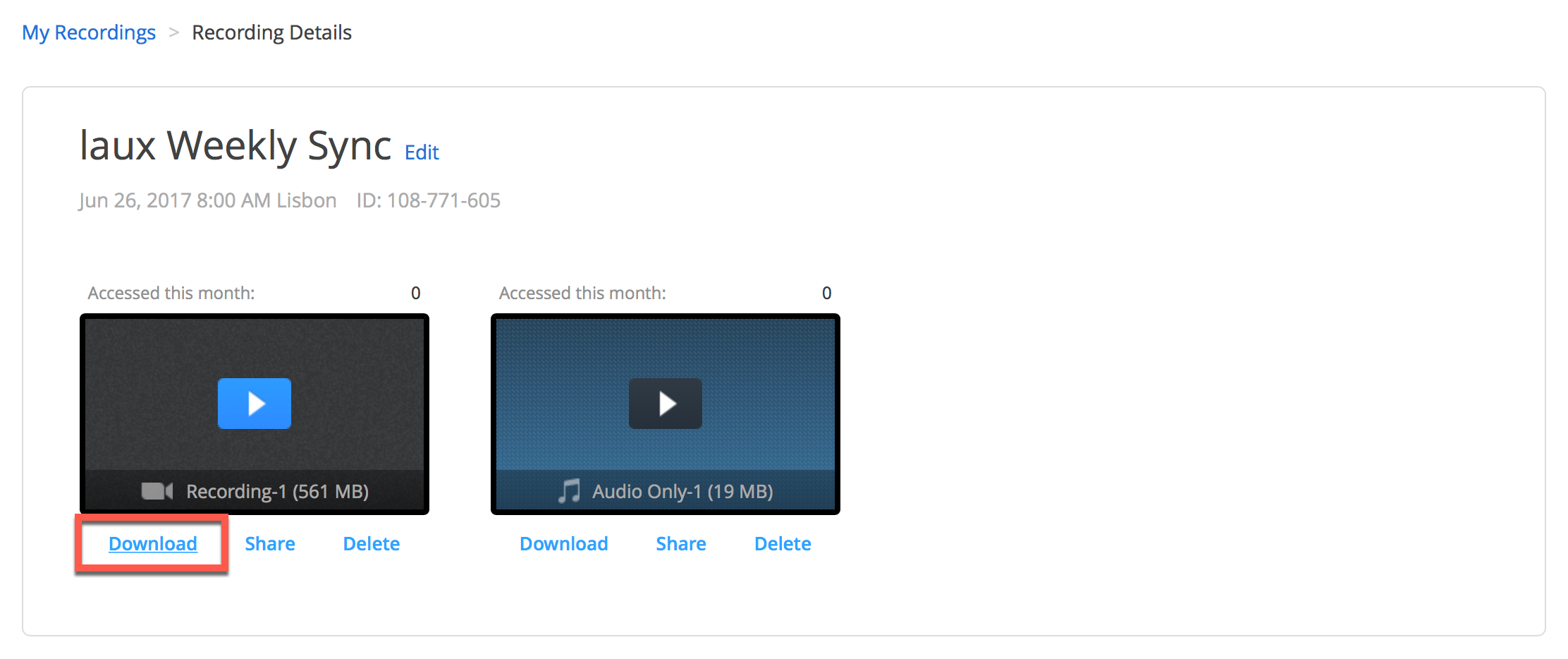Download the Recording-1 video file
Screen dimensions: 1568x659
pyautogui.click(x=152, y=543)
